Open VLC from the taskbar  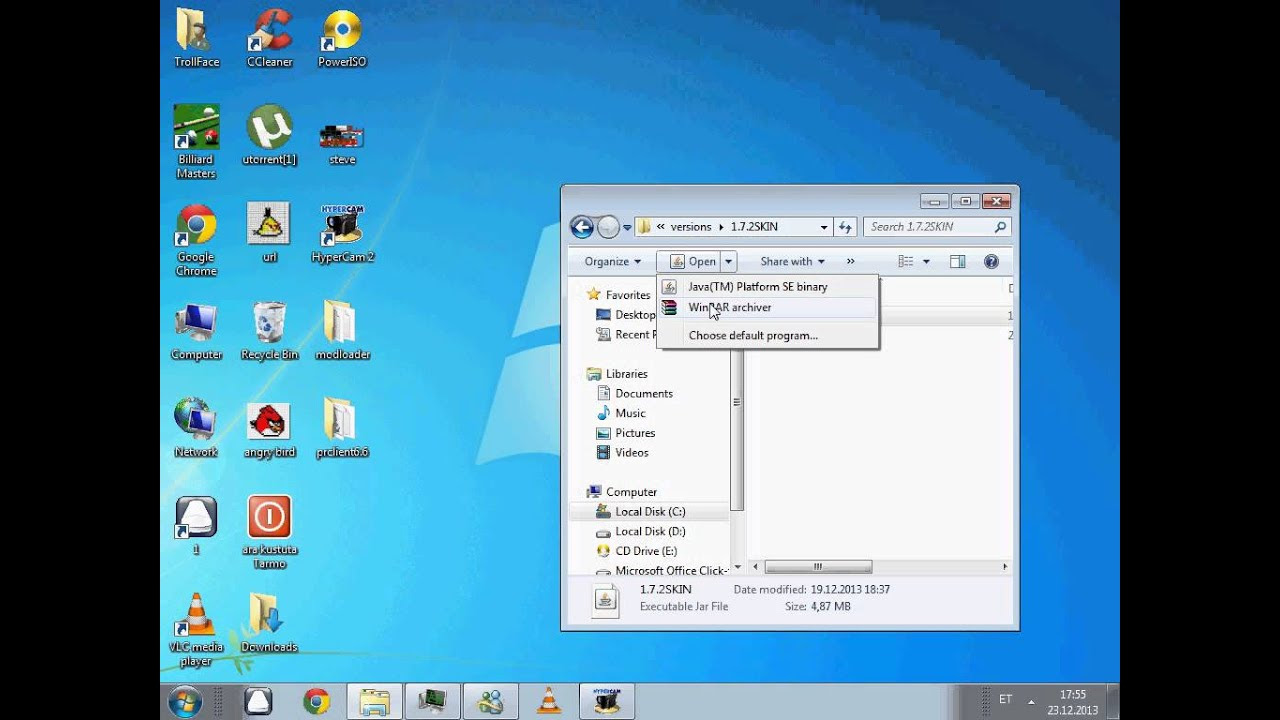pyautogui.click(x=548, y=700)
